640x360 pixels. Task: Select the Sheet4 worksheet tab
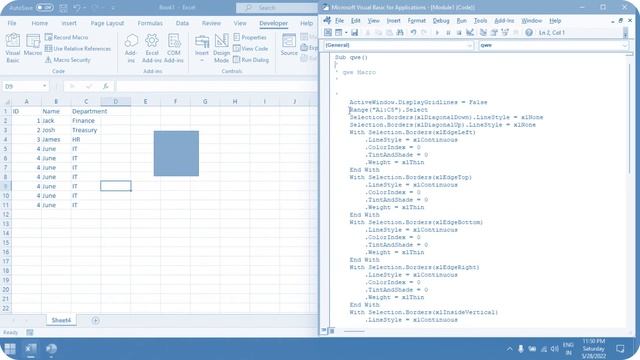[x=61, y=320]
